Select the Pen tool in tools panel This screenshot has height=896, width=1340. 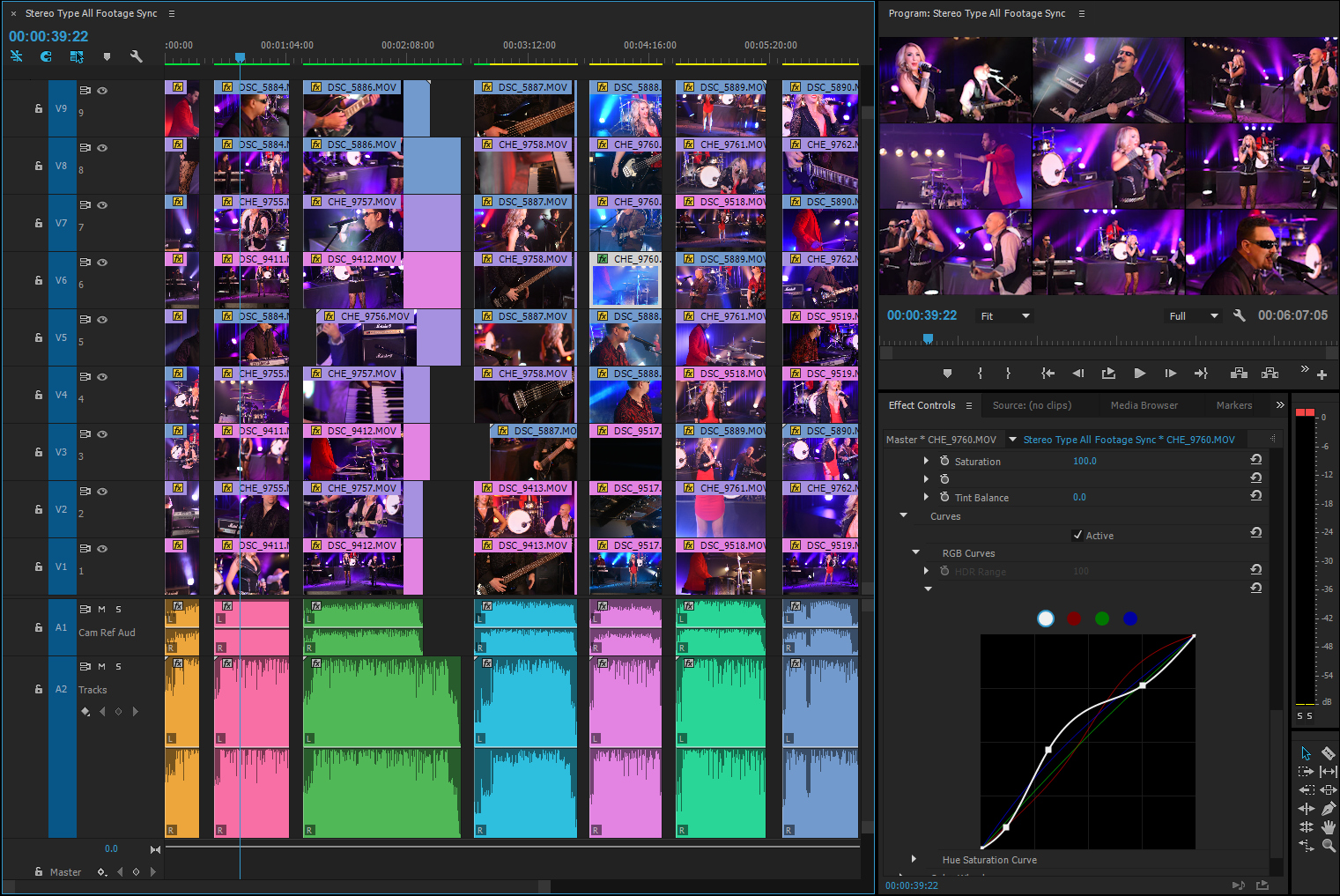[x=1328, y=808]
